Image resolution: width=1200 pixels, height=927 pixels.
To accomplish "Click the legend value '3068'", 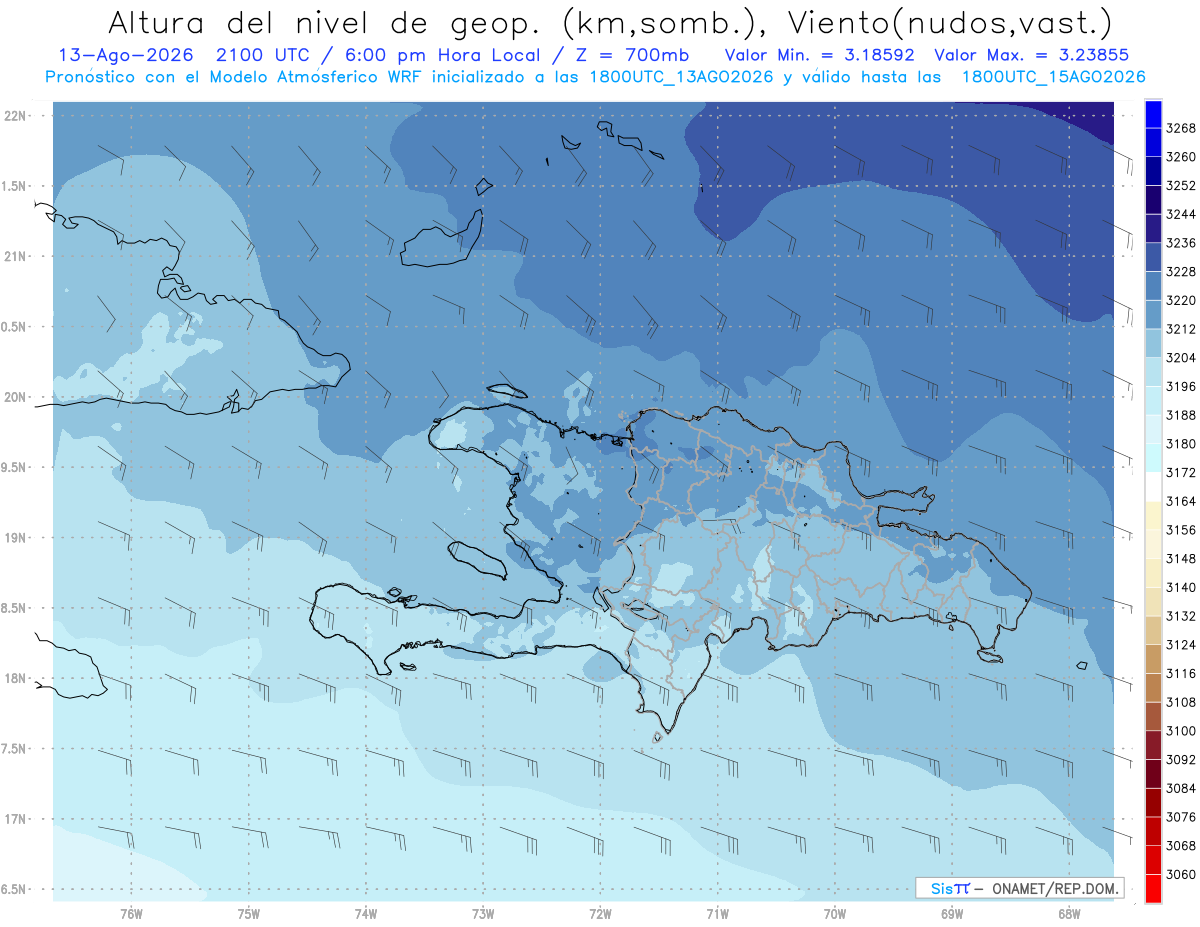I will [1180, 846].
